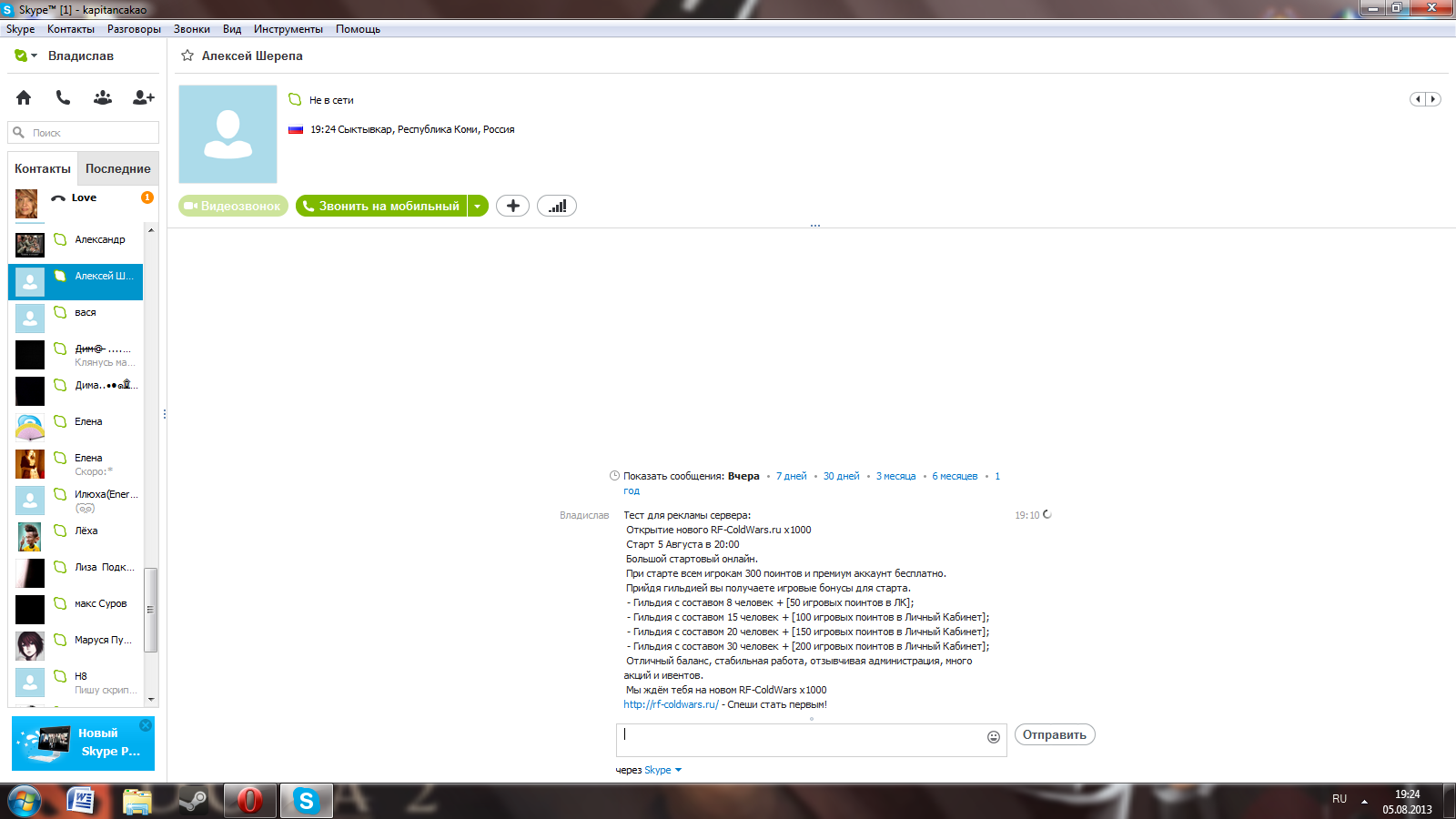Open the Skype menu
1456x819 pixels.
(x=20, y=29)
